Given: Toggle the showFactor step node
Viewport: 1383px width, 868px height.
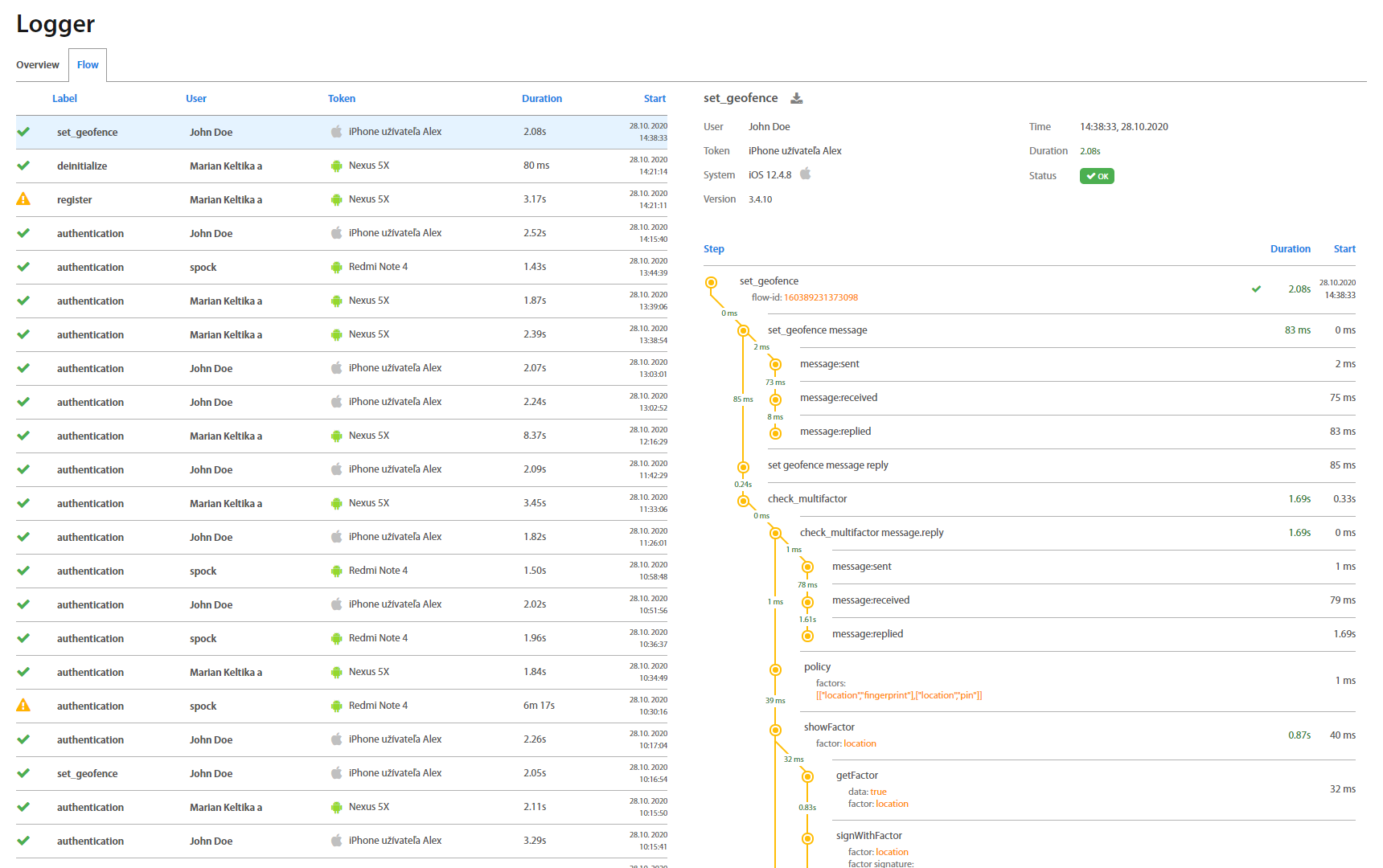Looking at the screenshot, I should coord(775,730).
